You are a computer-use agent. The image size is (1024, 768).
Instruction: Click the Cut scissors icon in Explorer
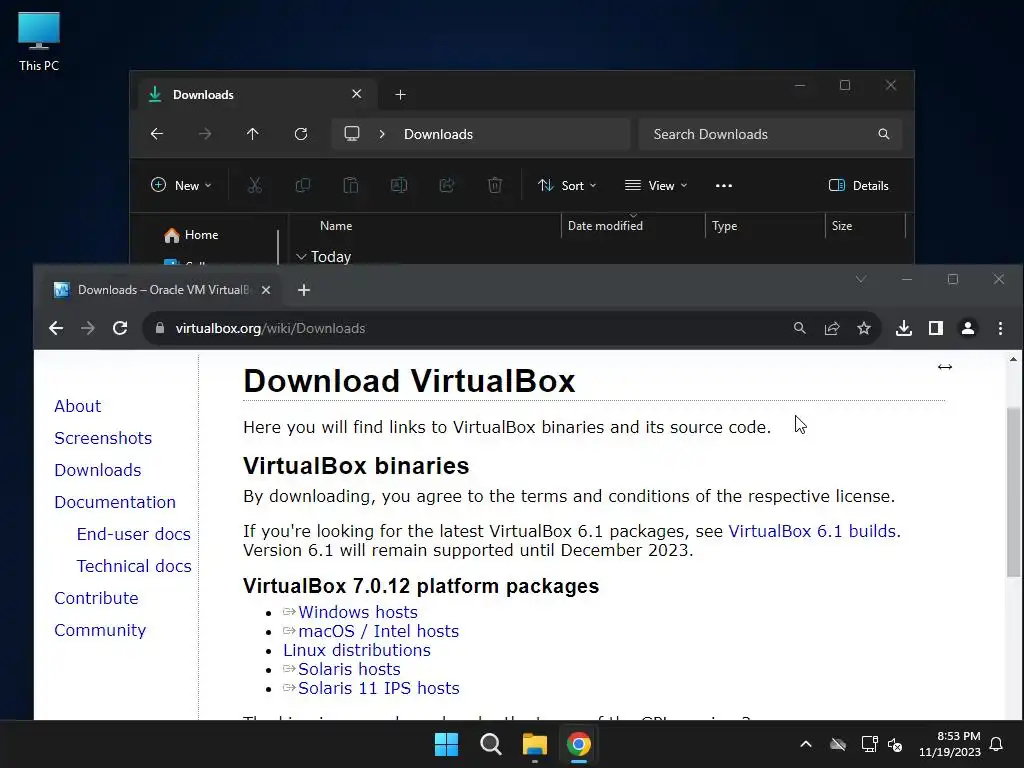[255, 185]
